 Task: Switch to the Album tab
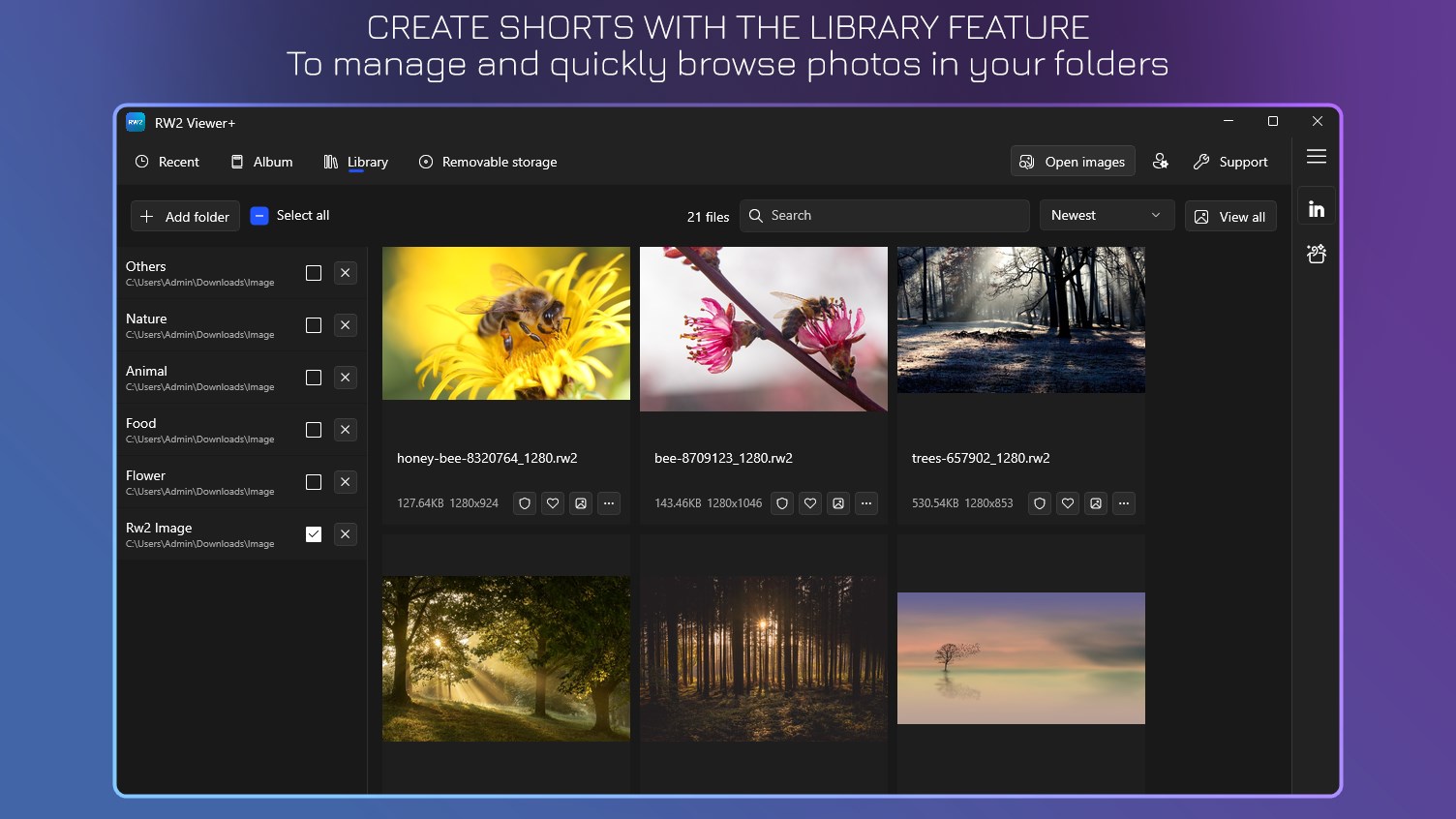click(x=261, y=162)
